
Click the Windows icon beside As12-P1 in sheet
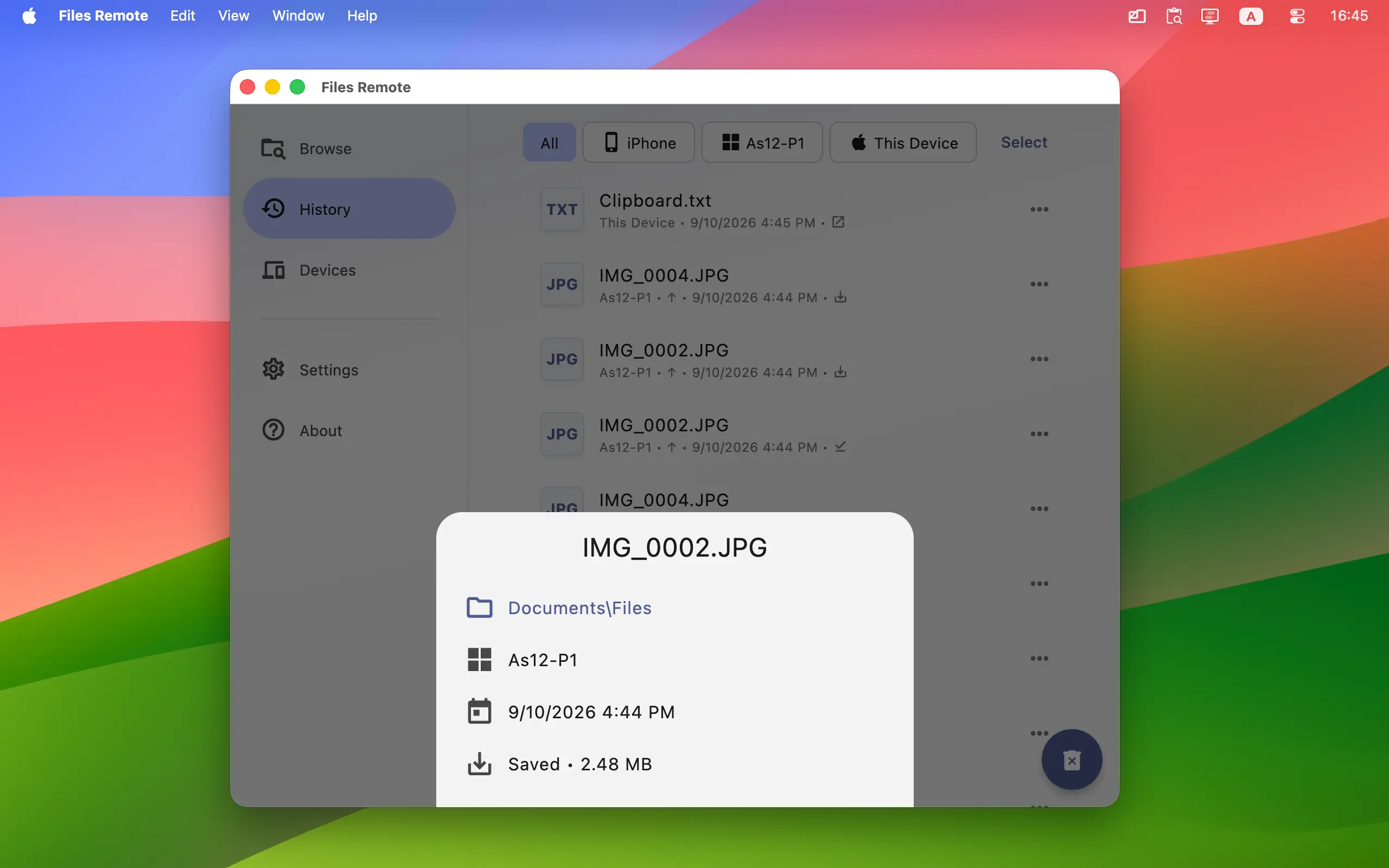click(479, 660)
